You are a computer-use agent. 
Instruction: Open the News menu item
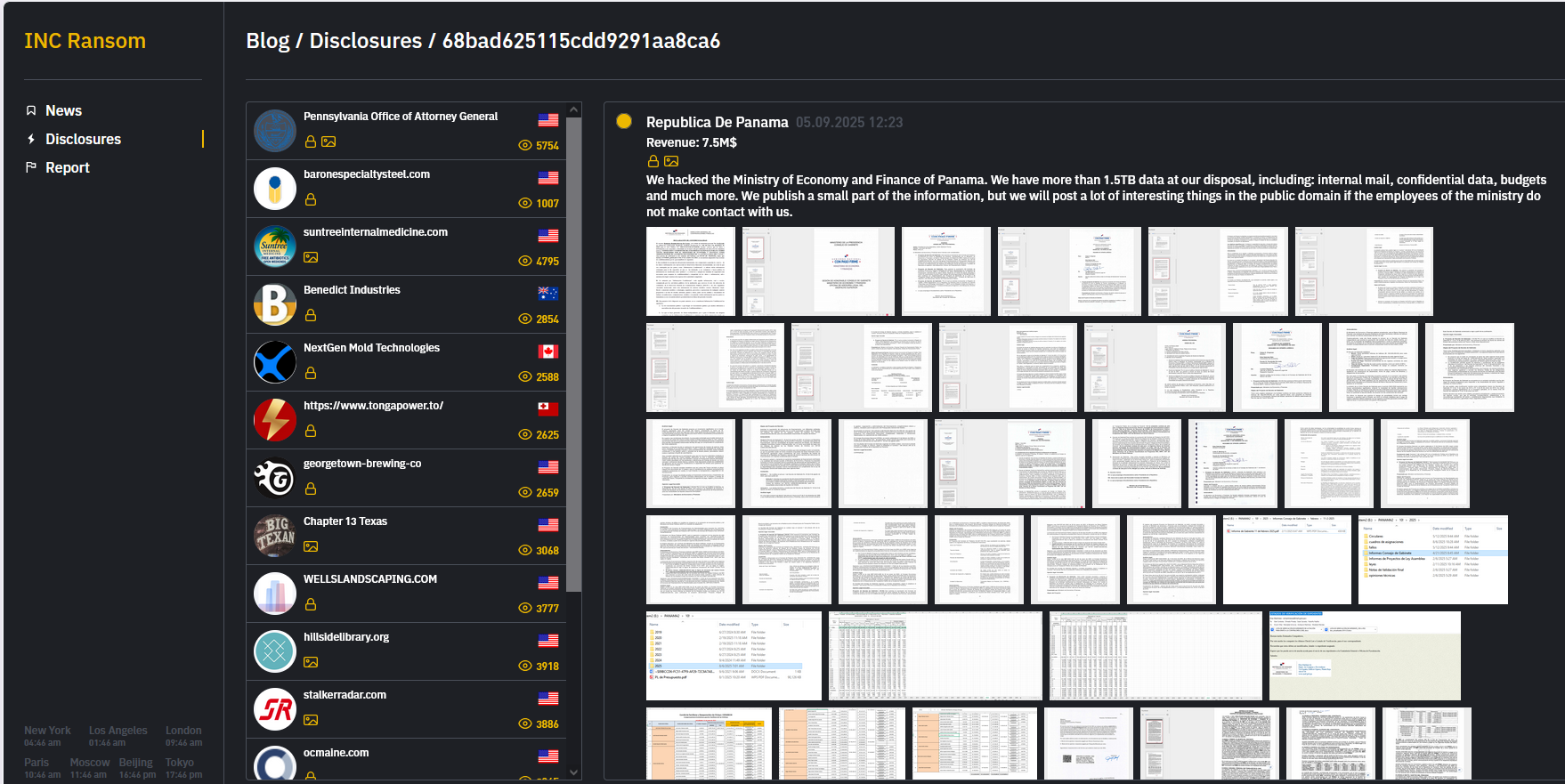[63, 110]
